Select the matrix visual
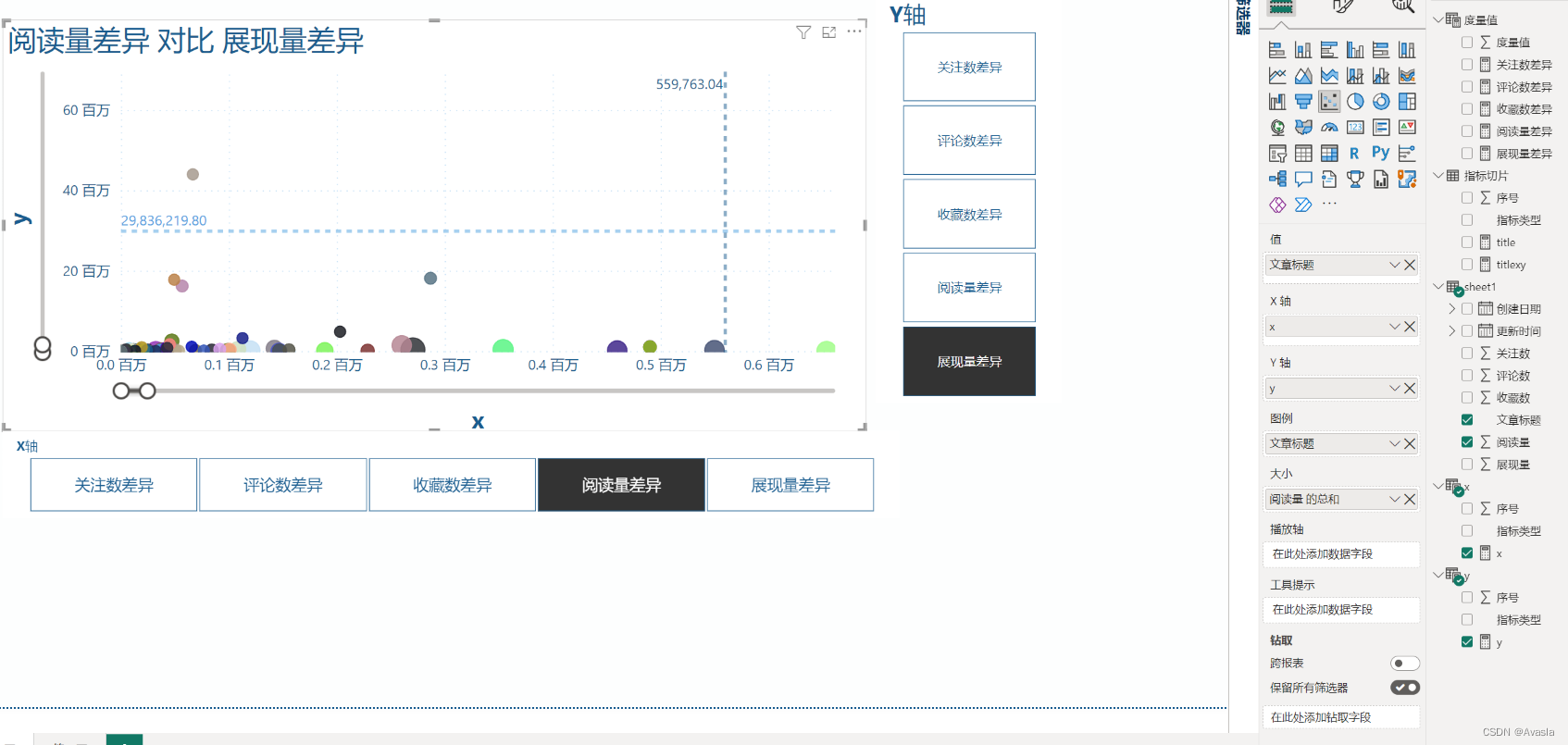The height and width of the screenshot is (745, 1568). (x=1329, y=154)
